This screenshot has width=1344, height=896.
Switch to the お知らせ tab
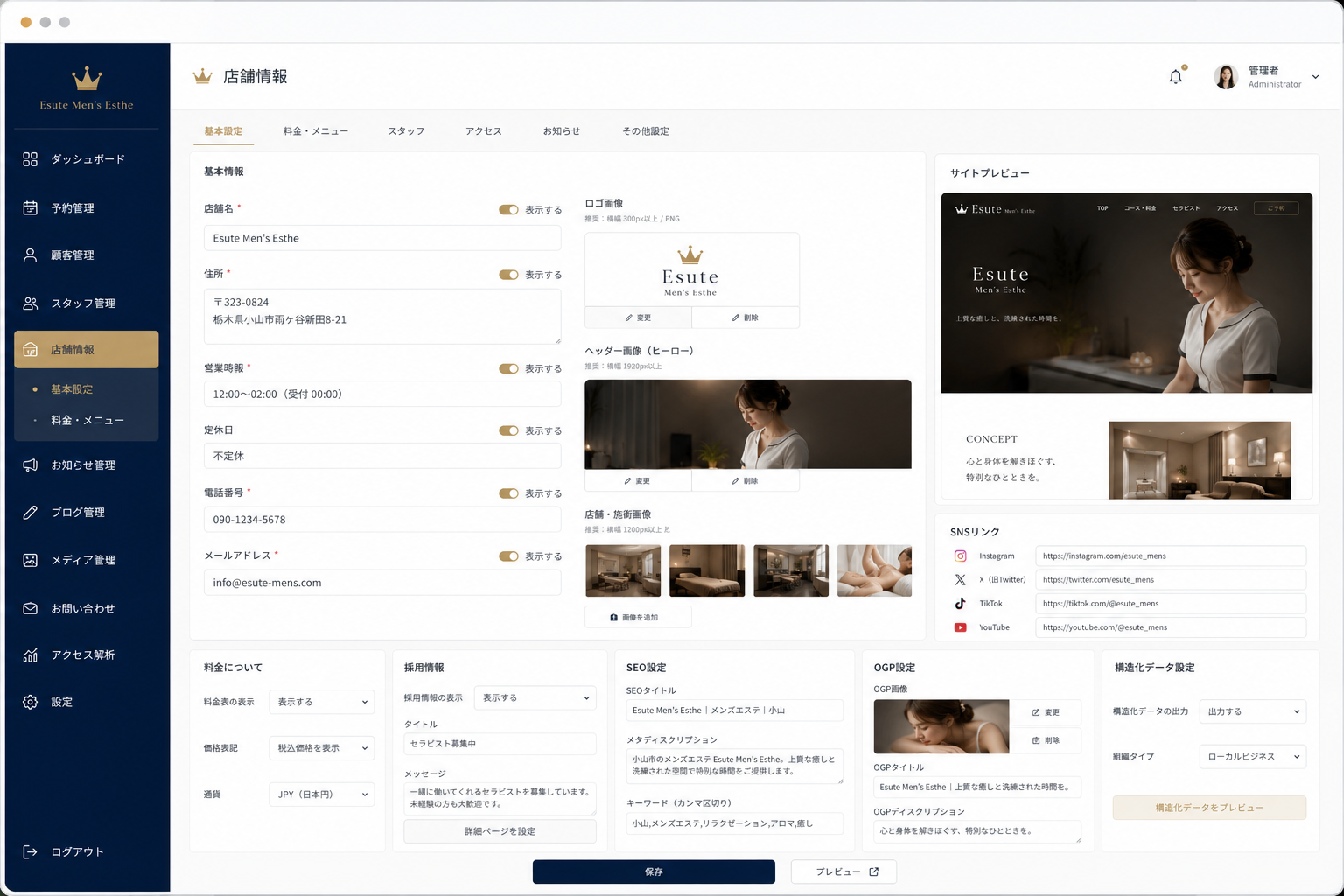562,131
